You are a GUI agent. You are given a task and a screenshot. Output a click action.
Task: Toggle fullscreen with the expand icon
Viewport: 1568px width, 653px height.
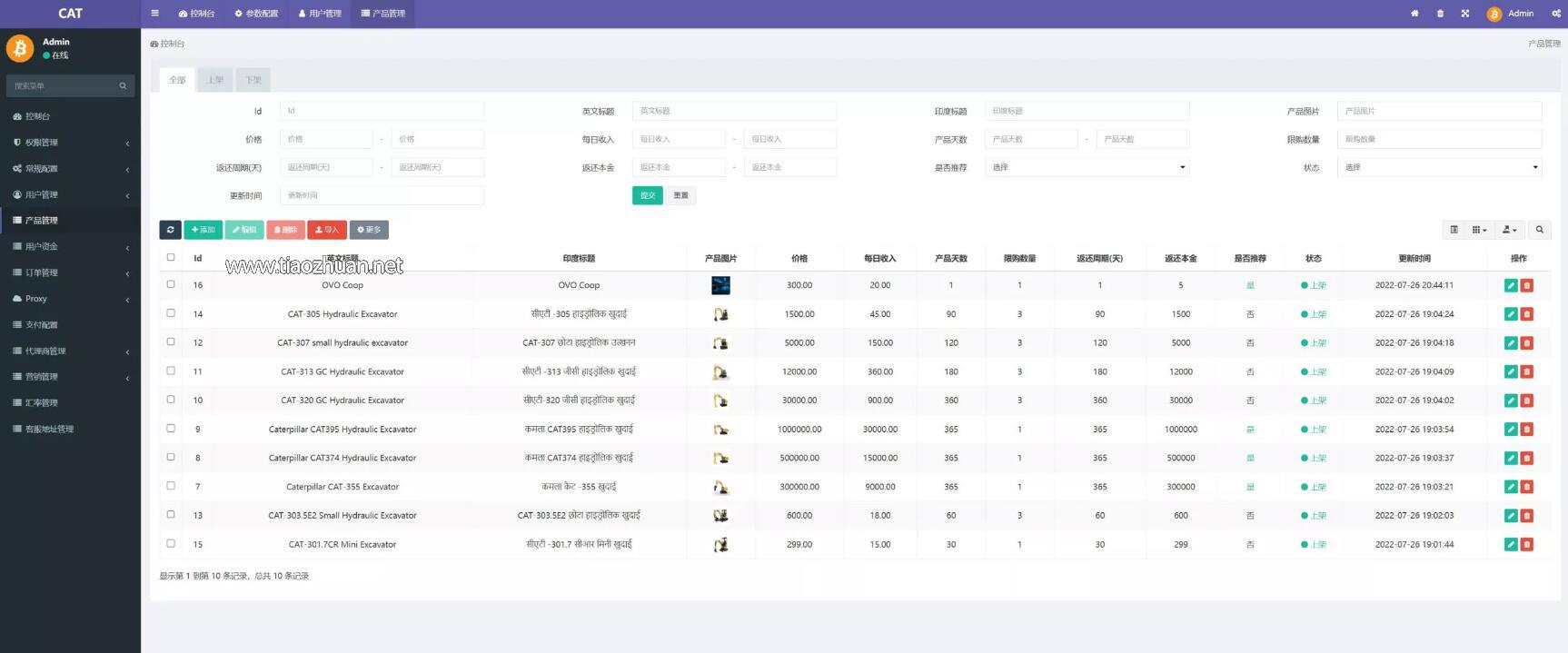(x=1465, y=14)
